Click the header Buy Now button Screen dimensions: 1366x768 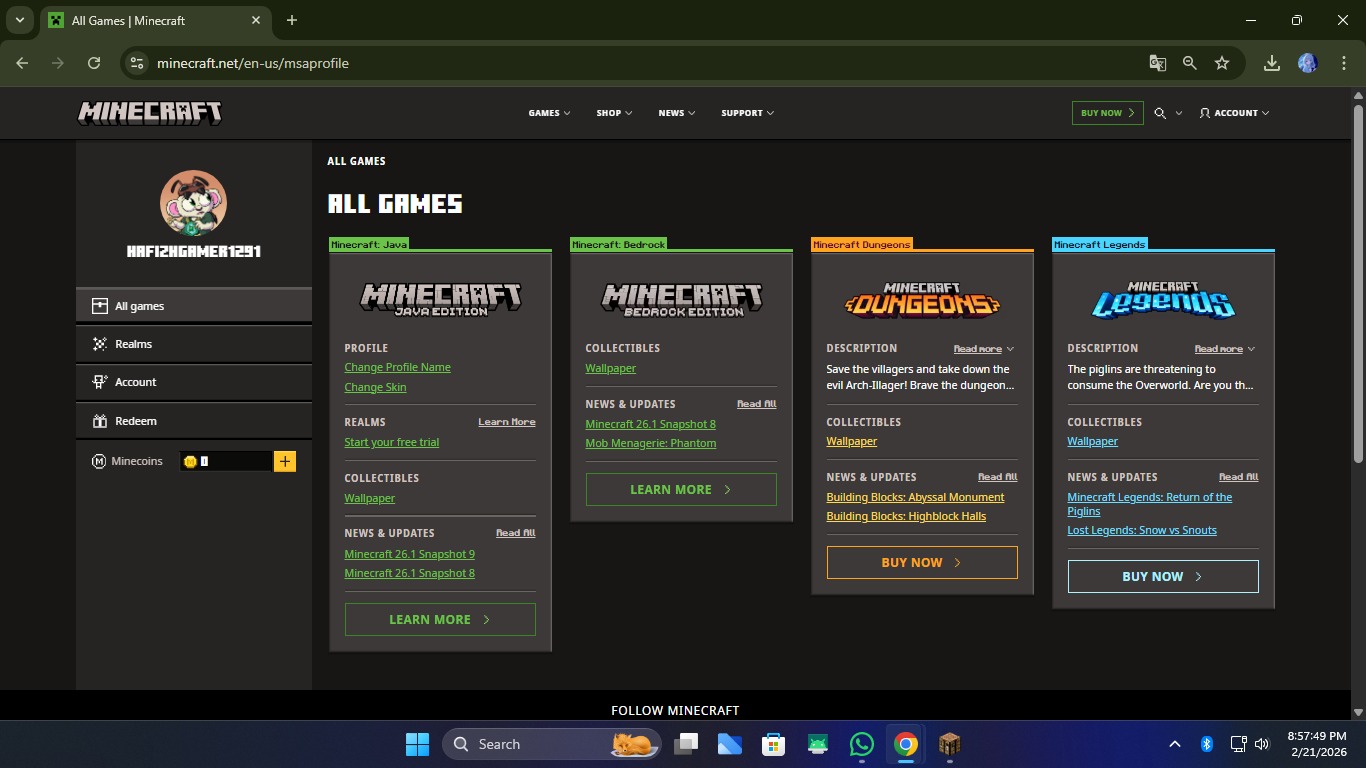pos(1107,113)
